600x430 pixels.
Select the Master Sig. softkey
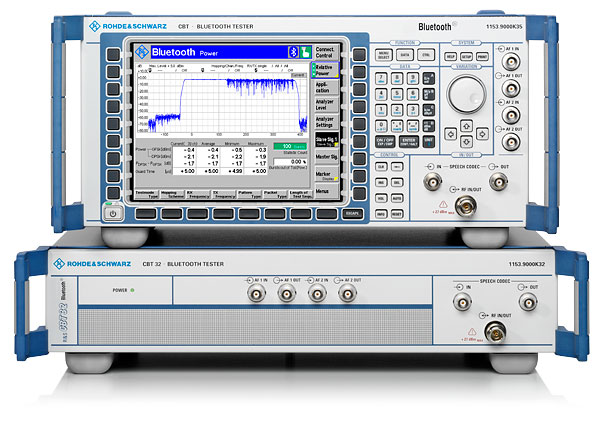coord(326,157)
